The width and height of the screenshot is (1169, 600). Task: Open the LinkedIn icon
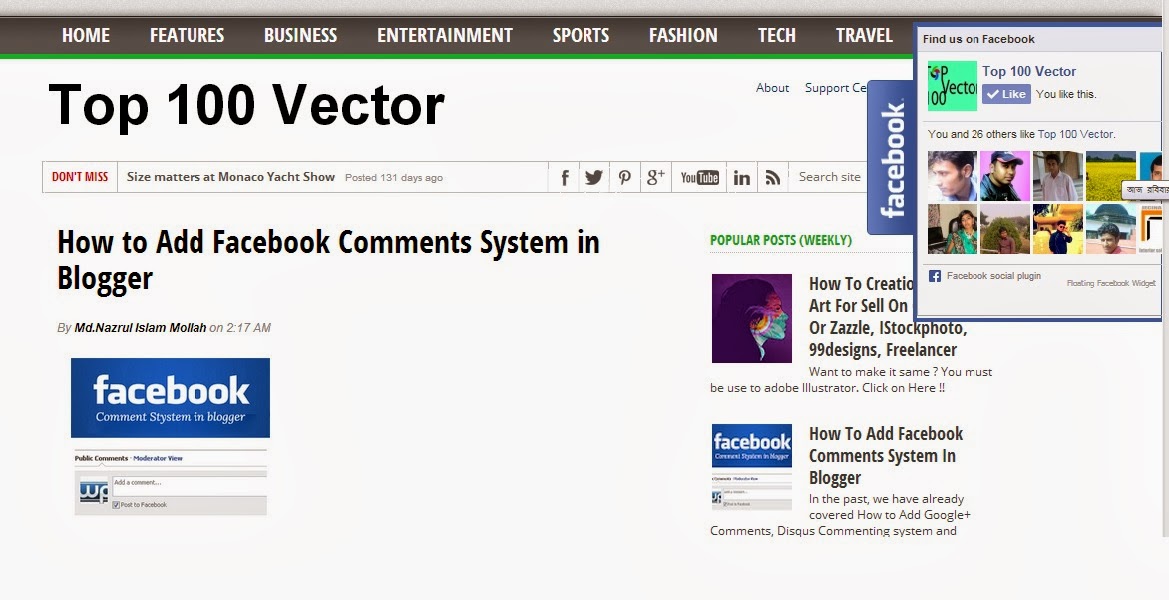tap(742, 177)
